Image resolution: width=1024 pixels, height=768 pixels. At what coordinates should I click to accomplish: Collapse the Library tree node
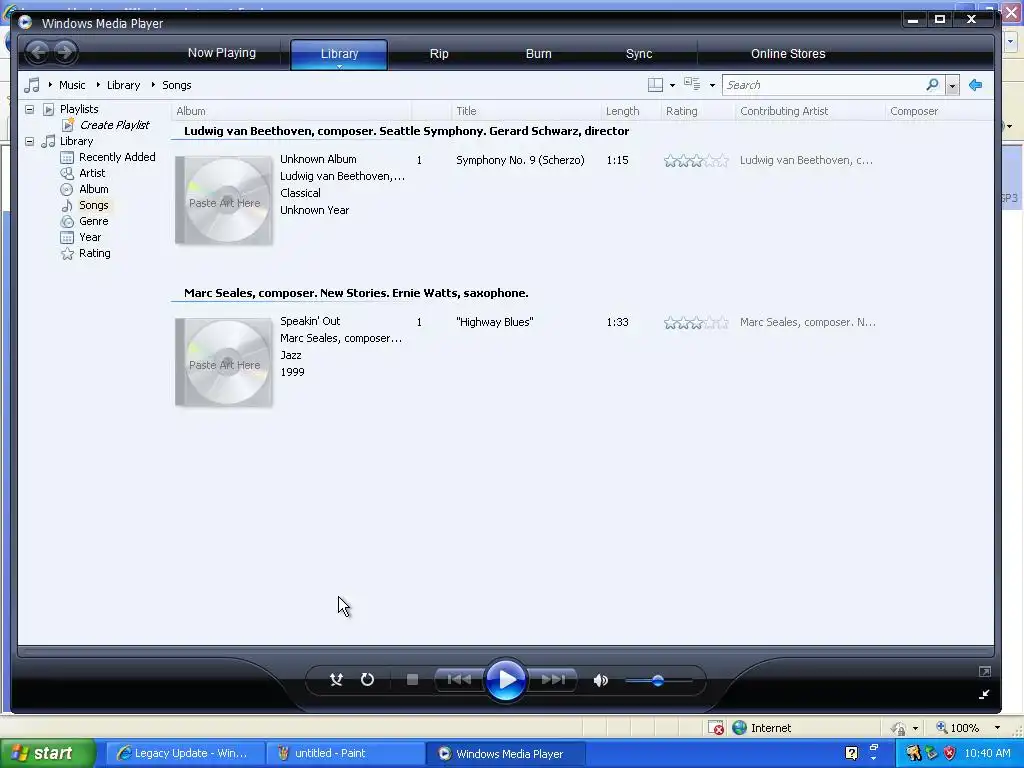pyautogui.click(x=29, y=141)
